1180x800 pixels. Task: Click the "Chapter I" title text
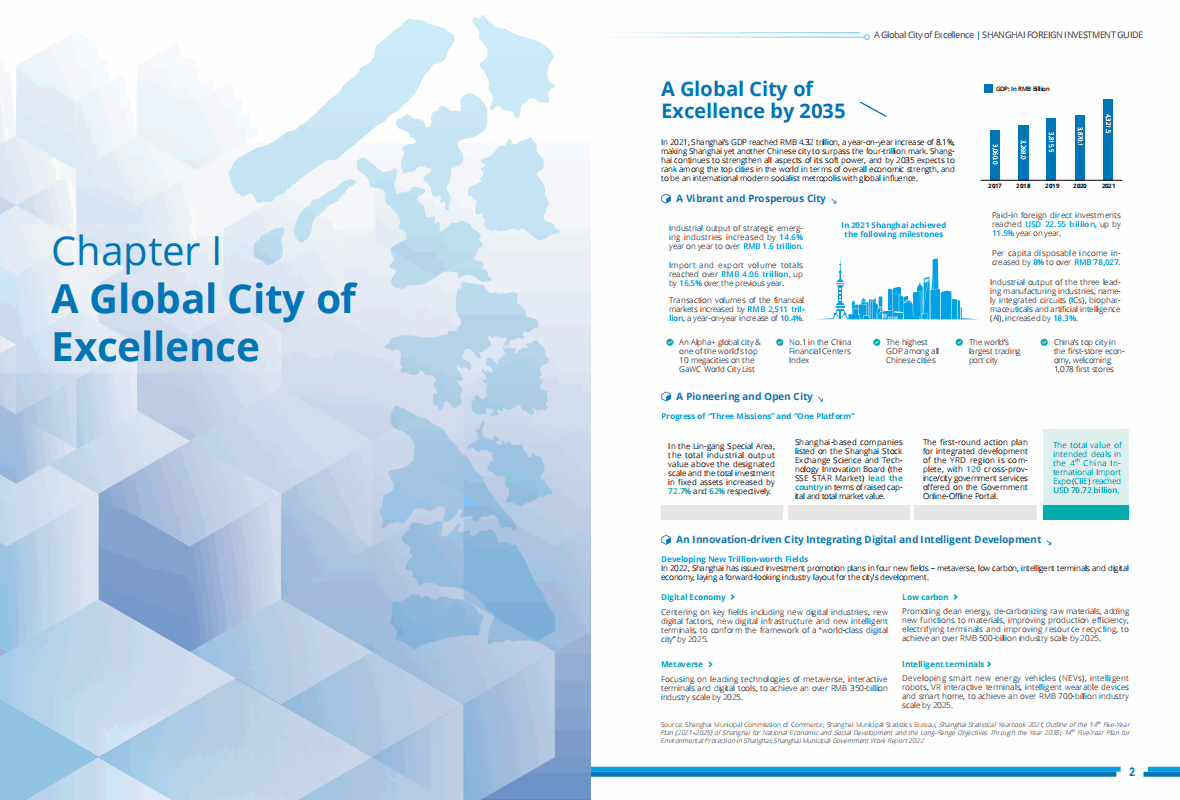click(136, 251)
